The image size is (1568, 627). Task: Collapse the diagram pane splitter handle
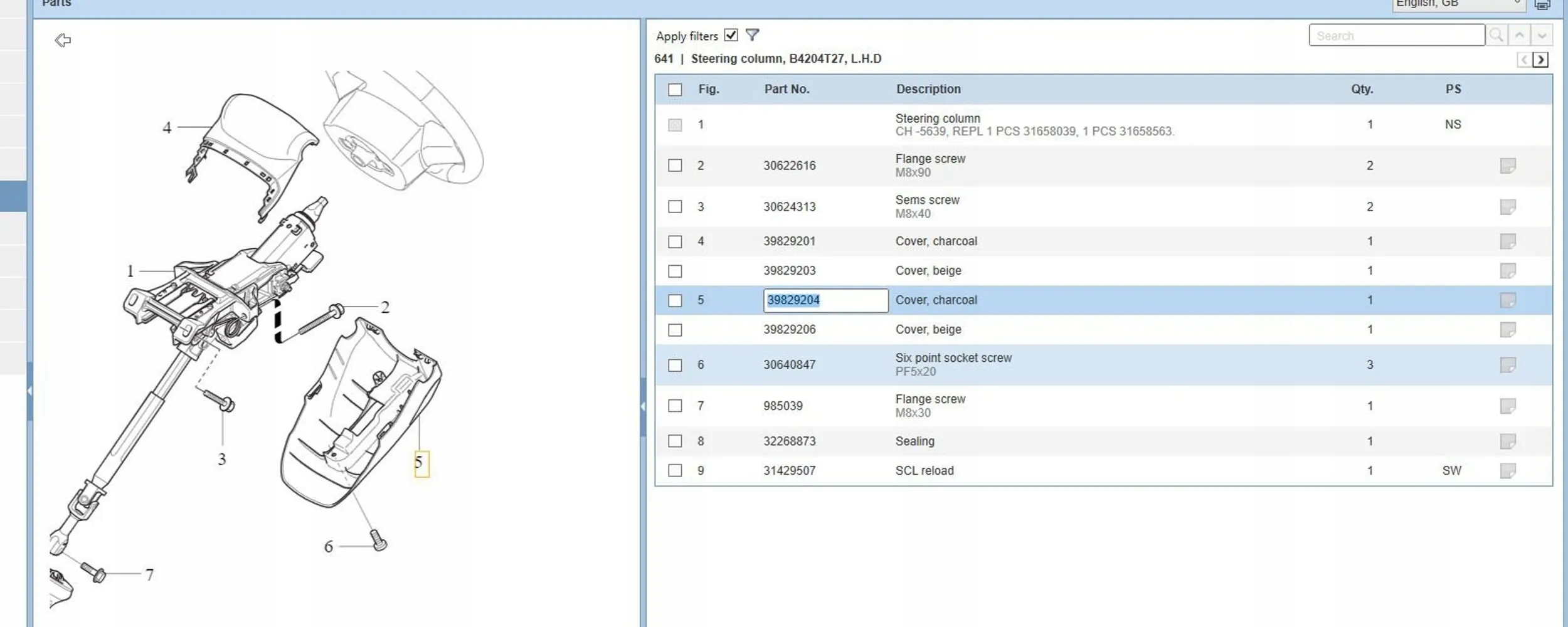point(643,406)
